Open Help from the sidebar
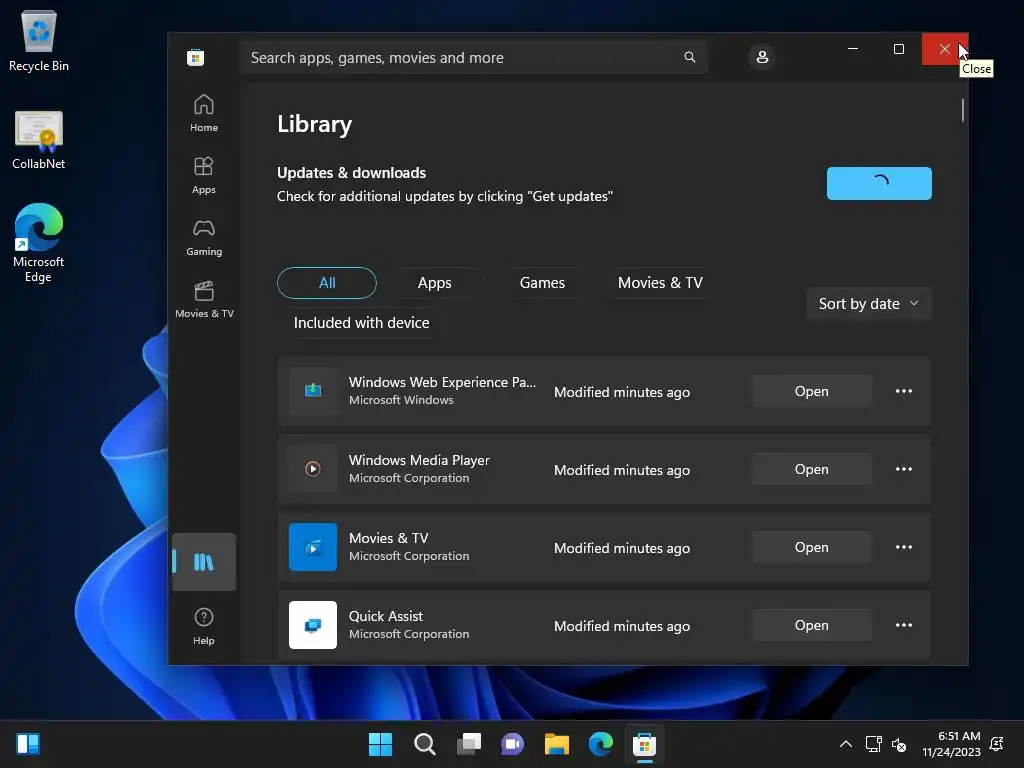The width and height of the screenshot is (1024, 768). click(204, 626)
